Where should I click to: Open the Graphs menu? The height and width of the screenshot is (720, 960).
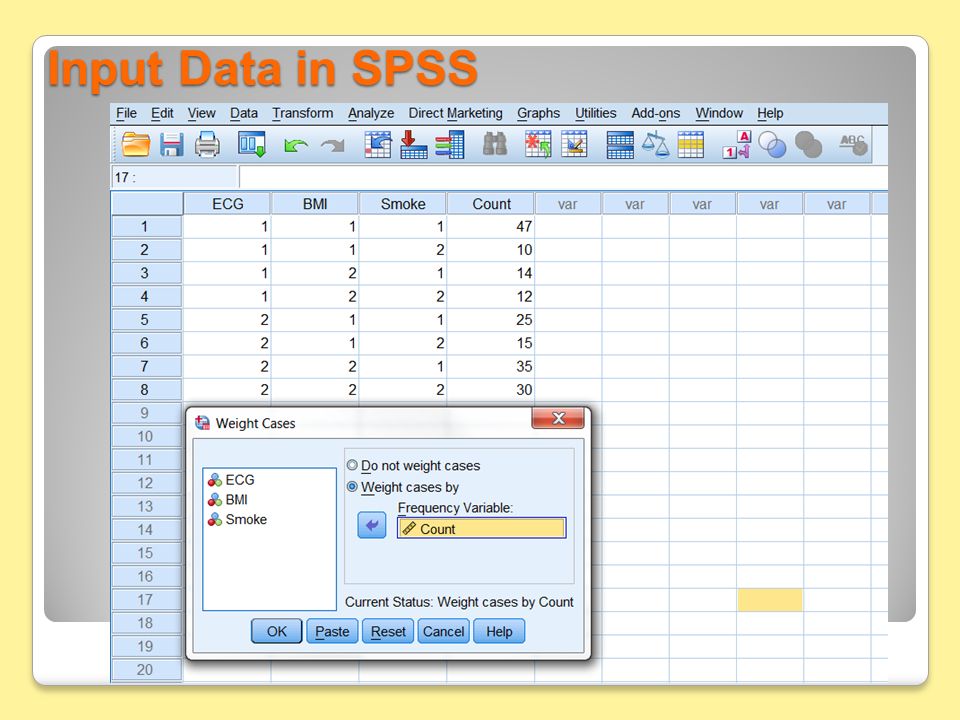(x=538, y=113)
